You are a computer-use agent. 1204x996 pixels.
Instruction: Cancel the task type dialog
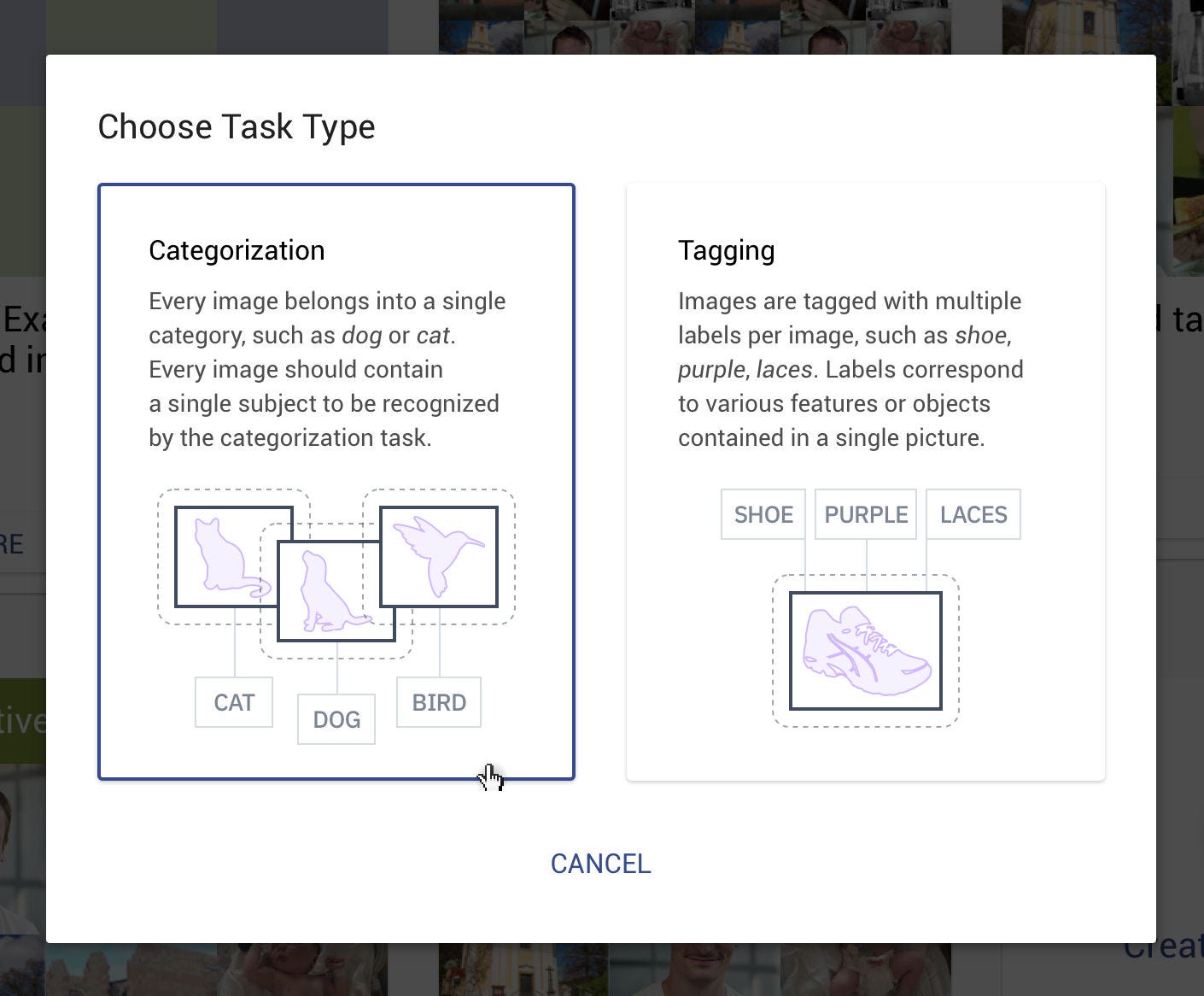[x=601, y=864]
